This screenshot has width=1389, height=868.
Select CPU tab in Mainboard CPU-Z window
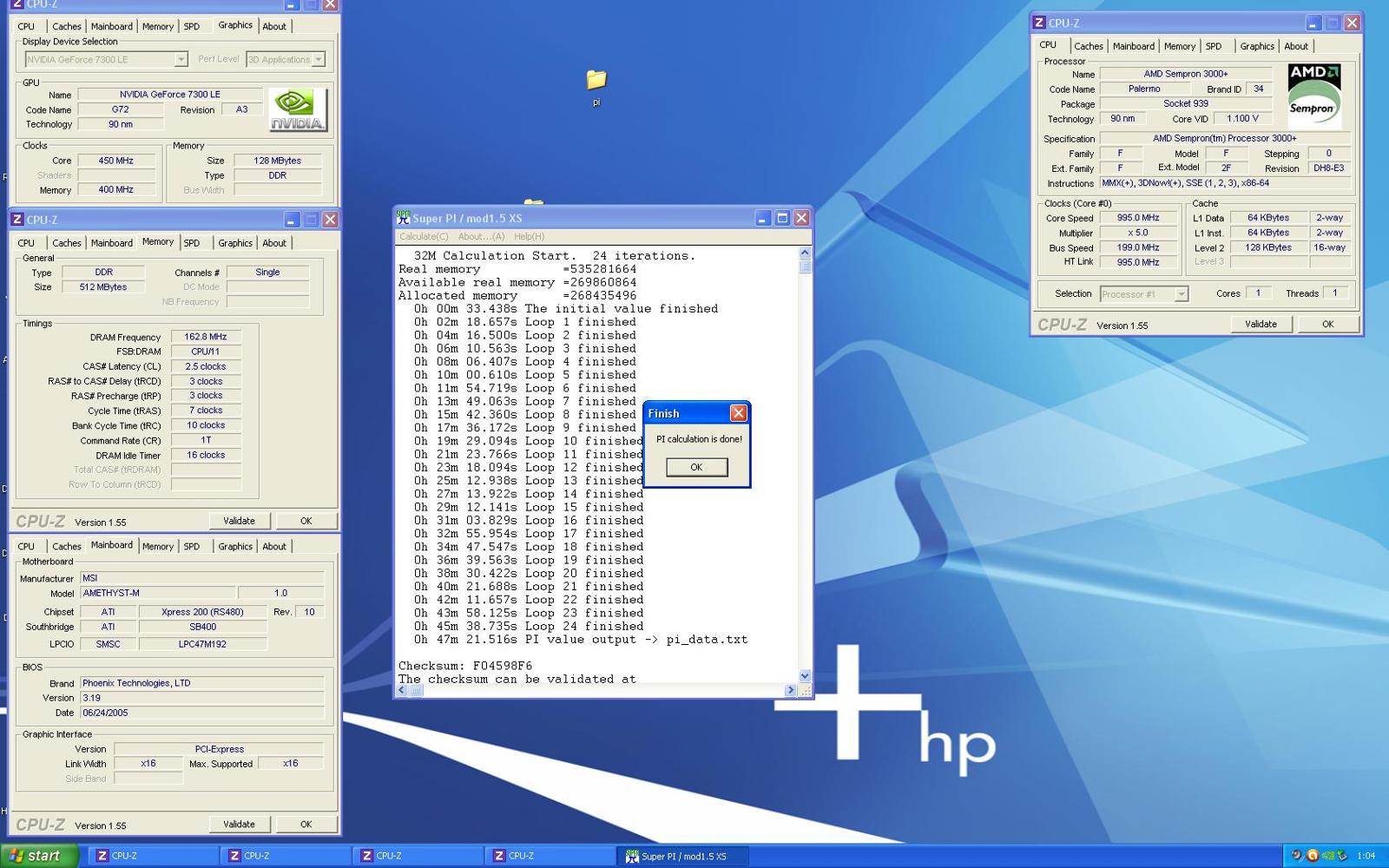tap(26, 546)
